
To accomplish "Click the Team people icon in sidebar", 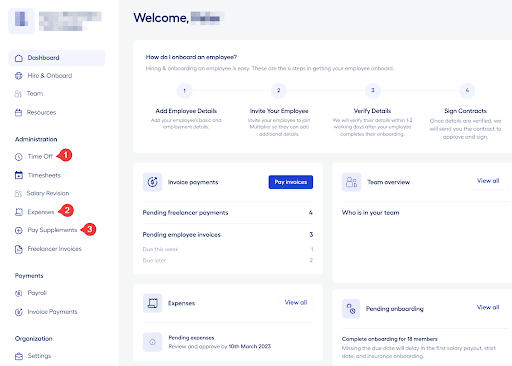I will 18,94.
